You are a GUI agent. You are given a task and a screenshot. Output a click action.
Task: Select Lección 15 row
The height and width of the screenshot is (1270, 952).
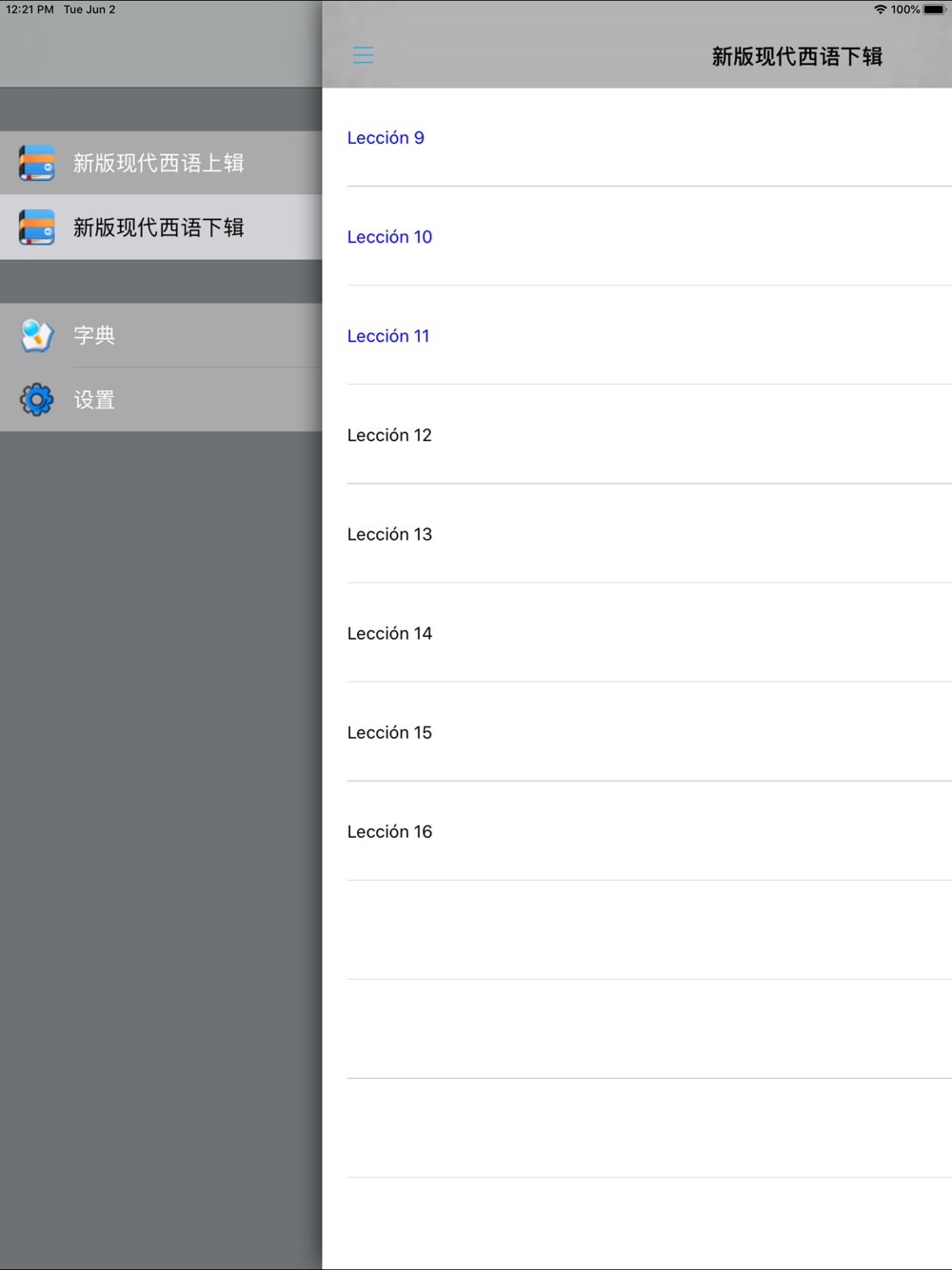coord(637,731)
